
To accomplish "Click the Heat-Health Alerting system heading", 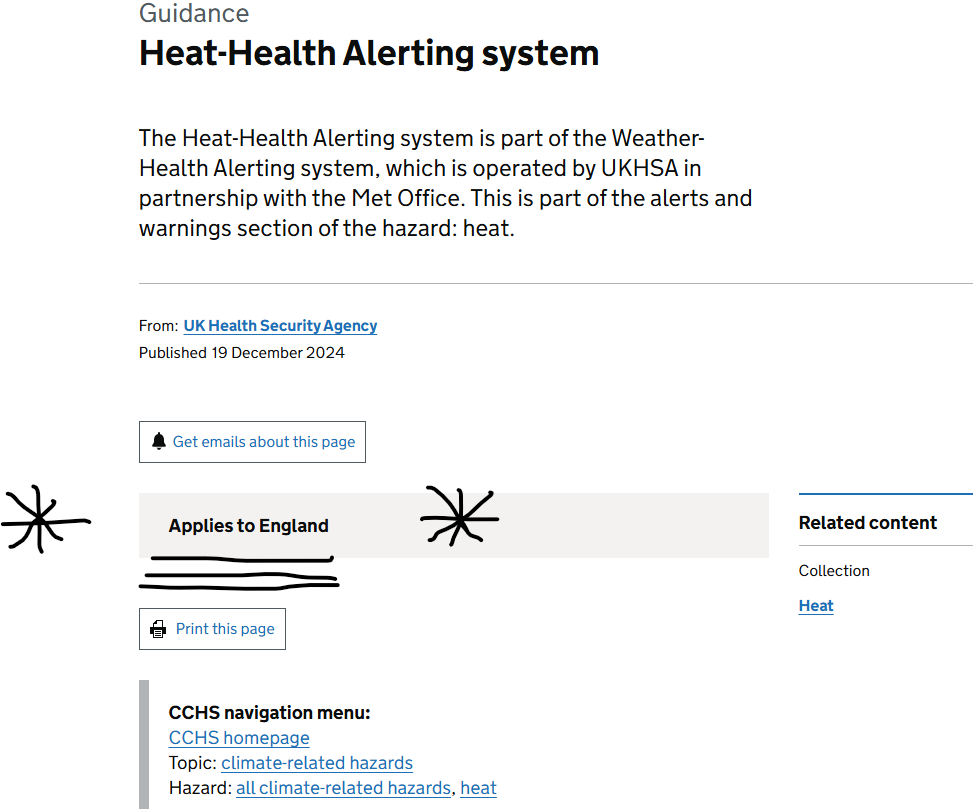I will (369, 53).
